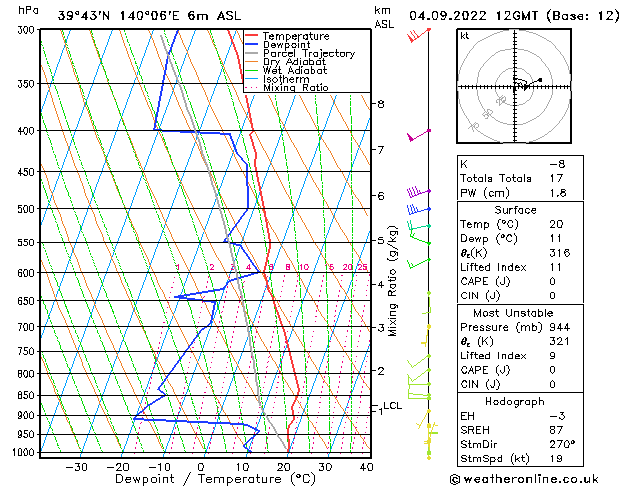
Task: Click the 'SREH' value '87'
Action: pos(556,430)
